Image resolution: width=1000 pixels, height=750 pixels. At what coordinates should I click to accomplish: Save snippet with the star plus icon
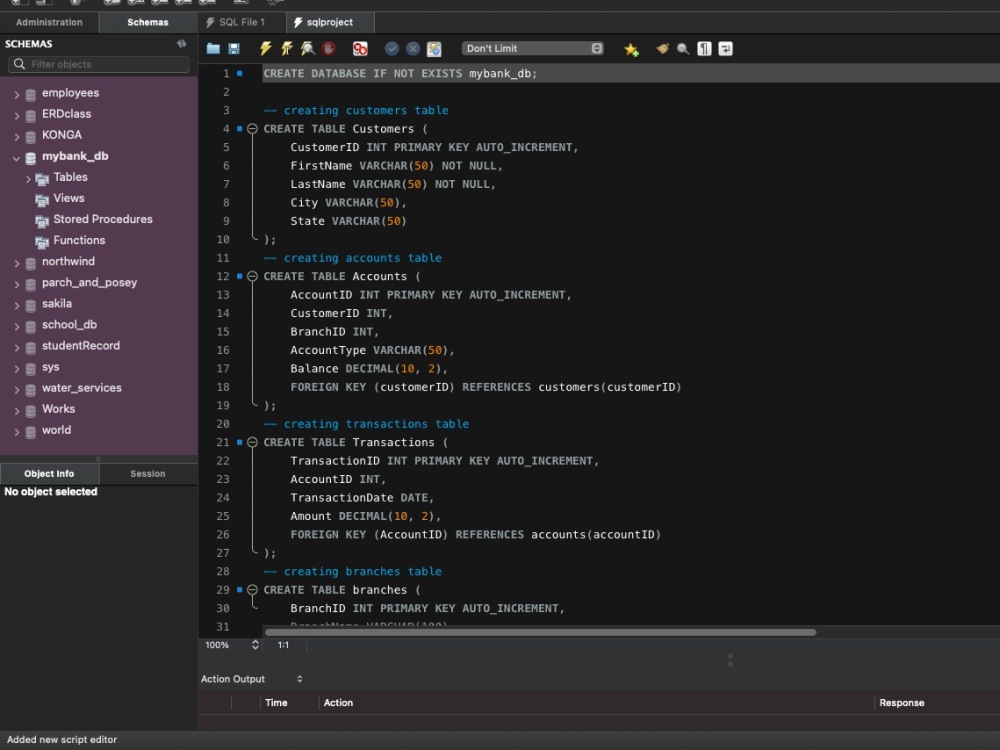click(631, 49)
